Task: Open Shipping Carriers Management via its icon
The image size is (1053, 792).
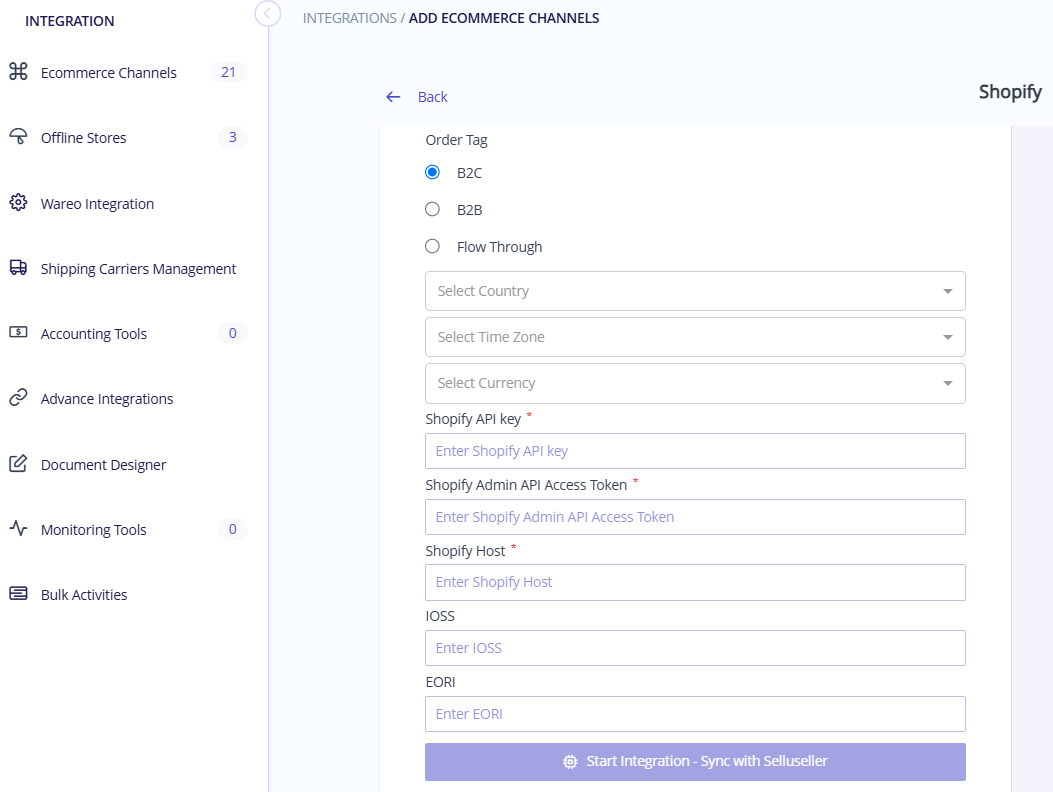Action: 17,268
